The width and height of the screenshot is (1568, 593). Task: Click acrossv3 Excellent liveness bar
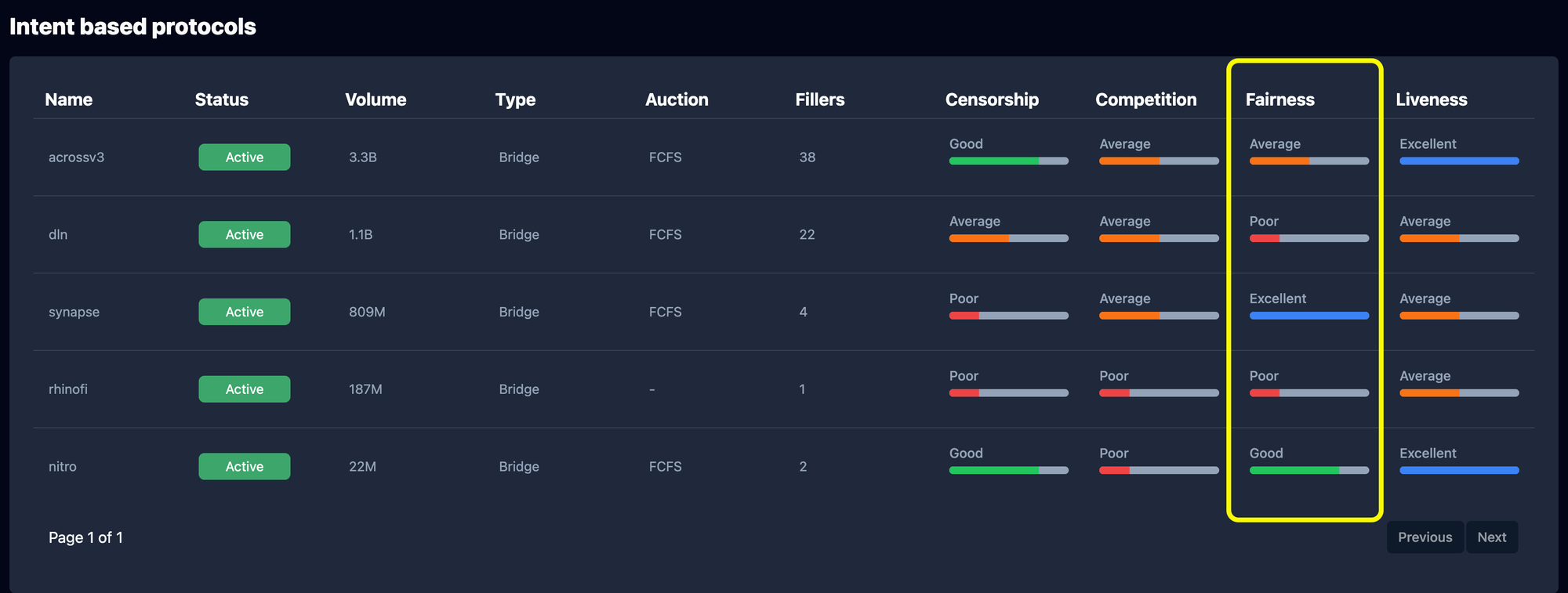1458,161
